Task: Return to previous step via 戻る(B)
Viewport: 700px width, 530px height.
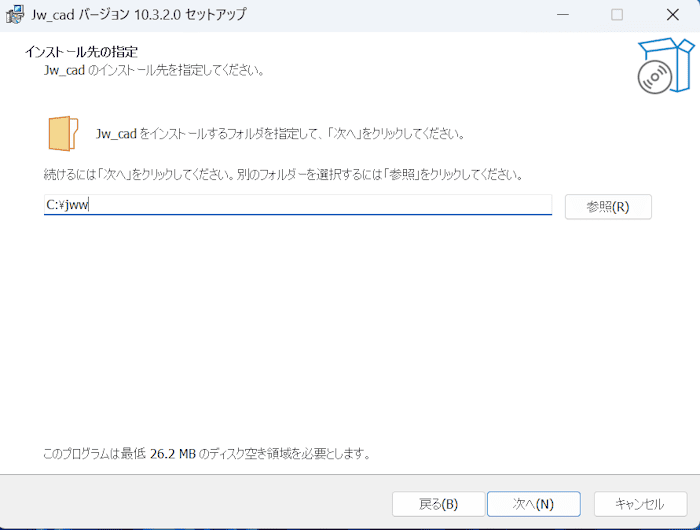Action: coord(438,504)
